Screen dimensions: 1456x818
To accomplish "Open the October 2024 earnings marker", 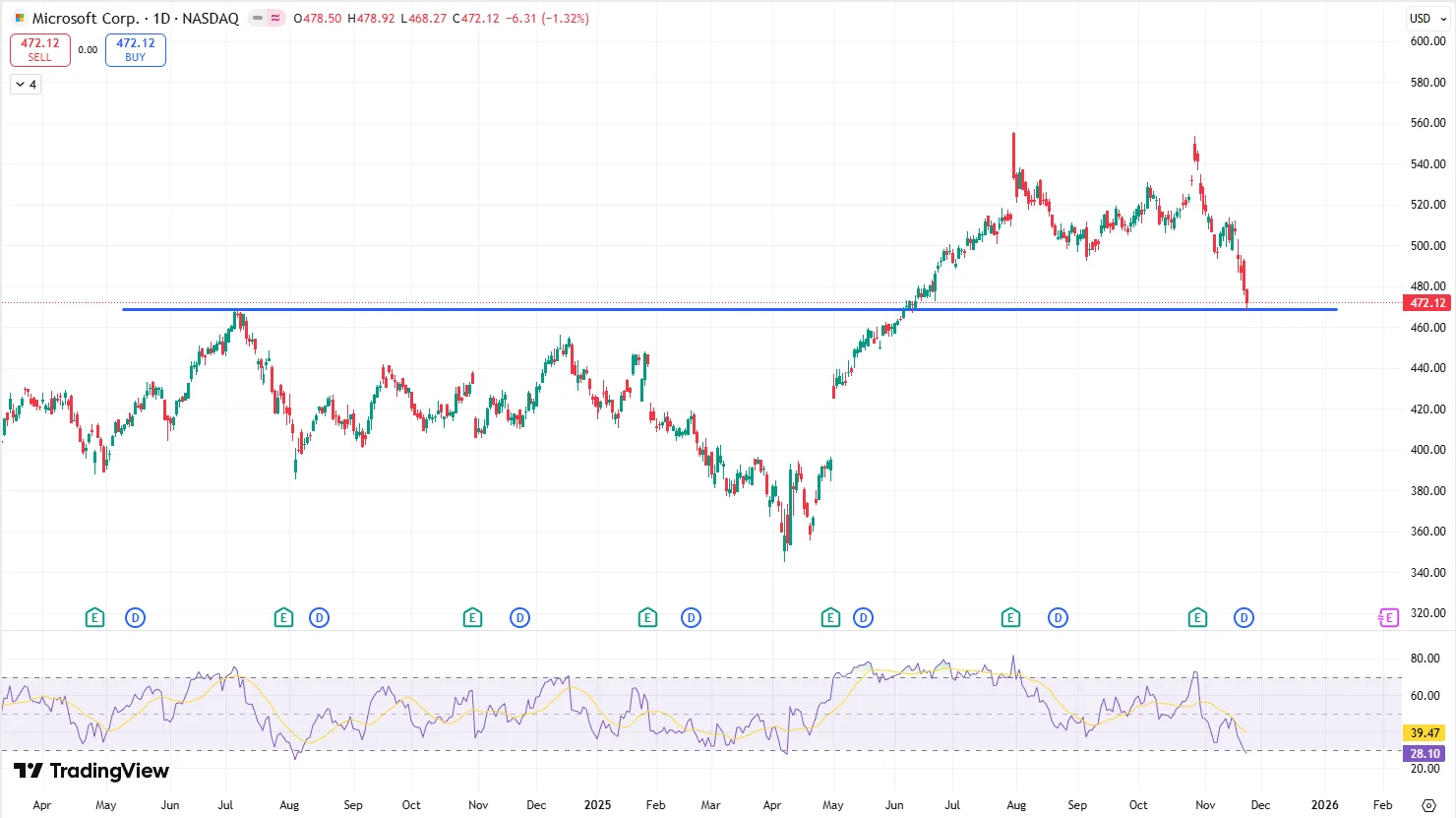I will tap(472, 618).
